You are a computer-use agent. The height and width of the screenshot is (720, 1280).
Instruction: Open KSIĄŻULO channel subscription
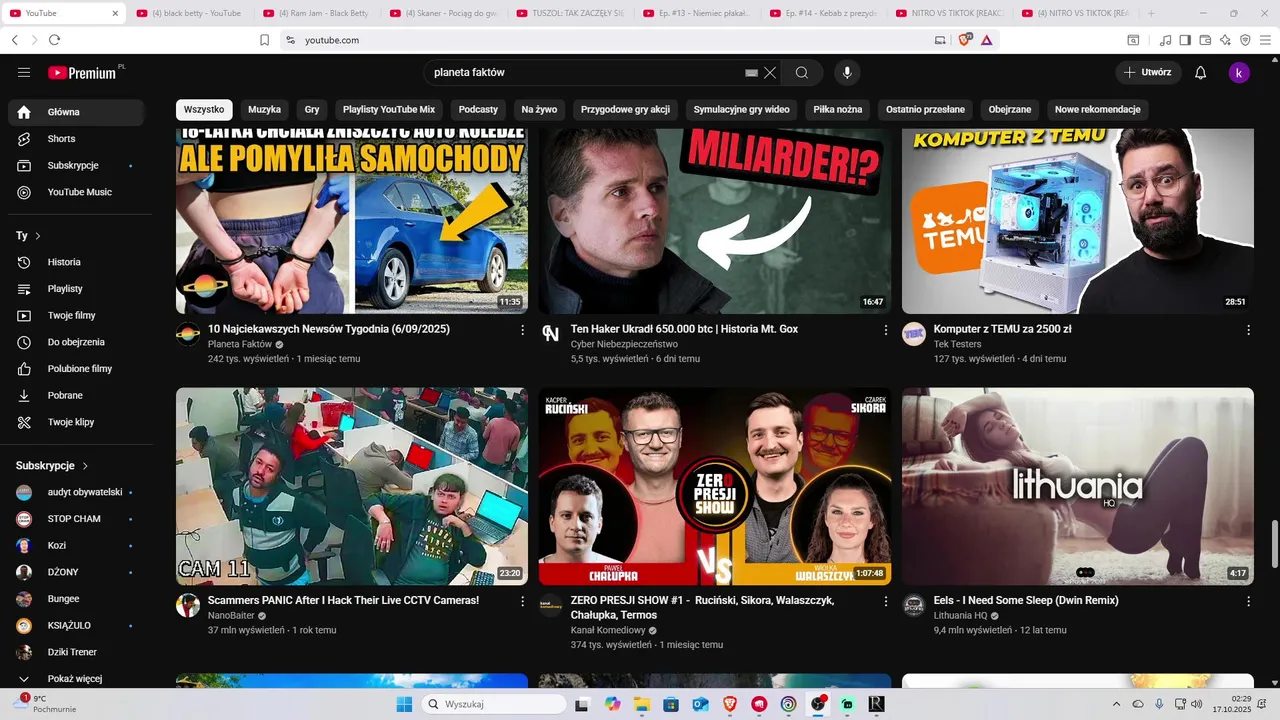tap(79, 626)
